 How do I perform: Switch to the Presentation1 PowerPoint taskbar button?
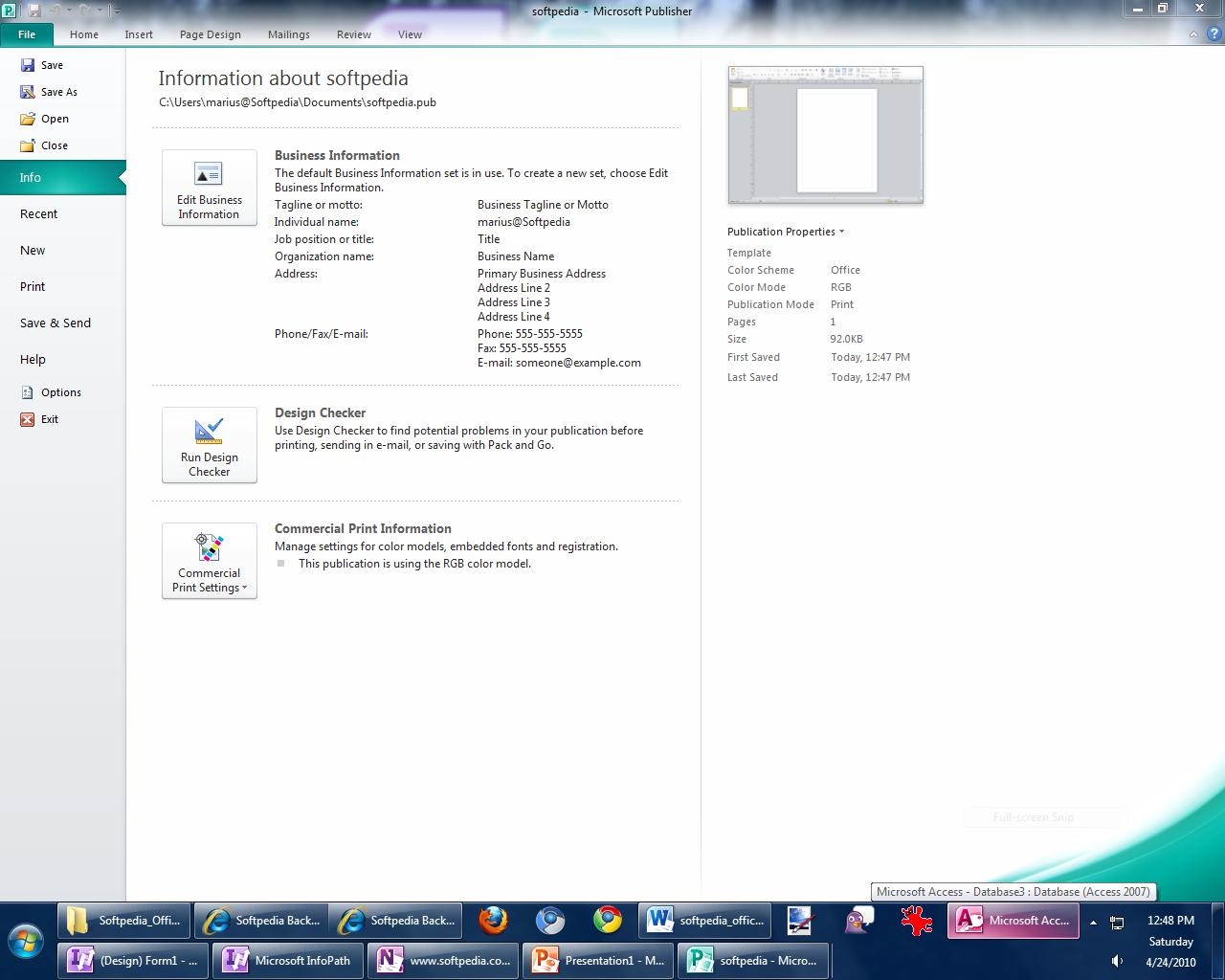tap(598, 961)
